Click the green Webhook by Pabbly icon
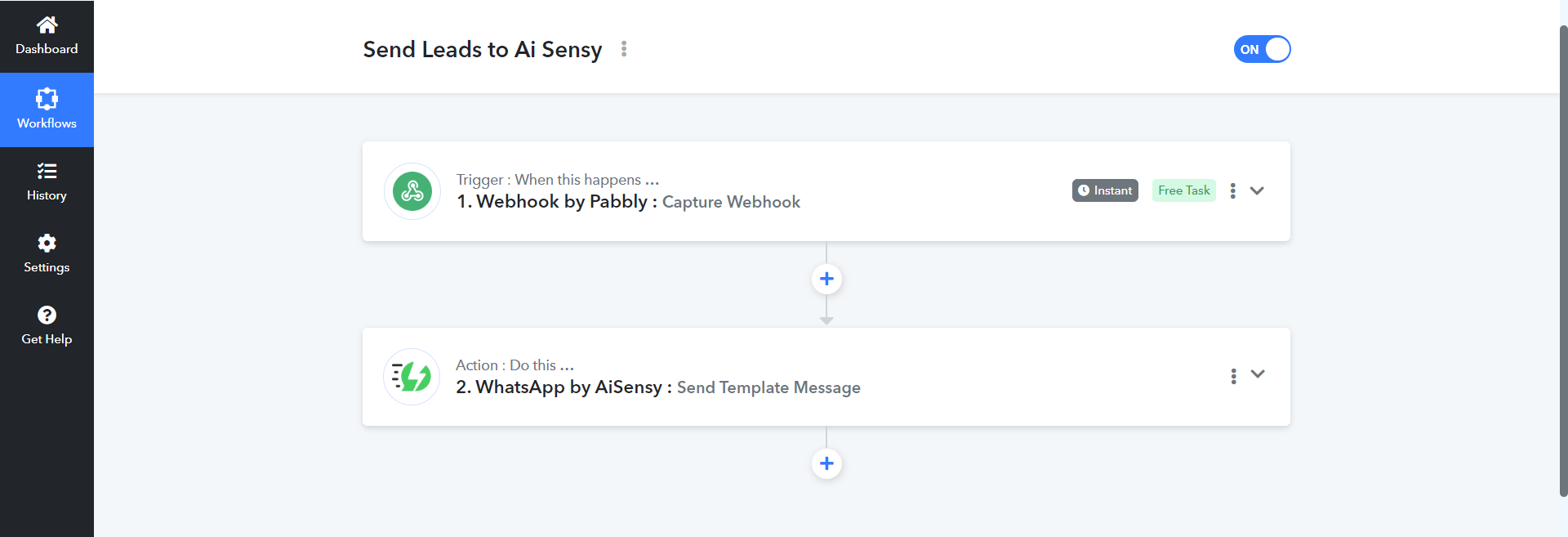 (412, 191)
